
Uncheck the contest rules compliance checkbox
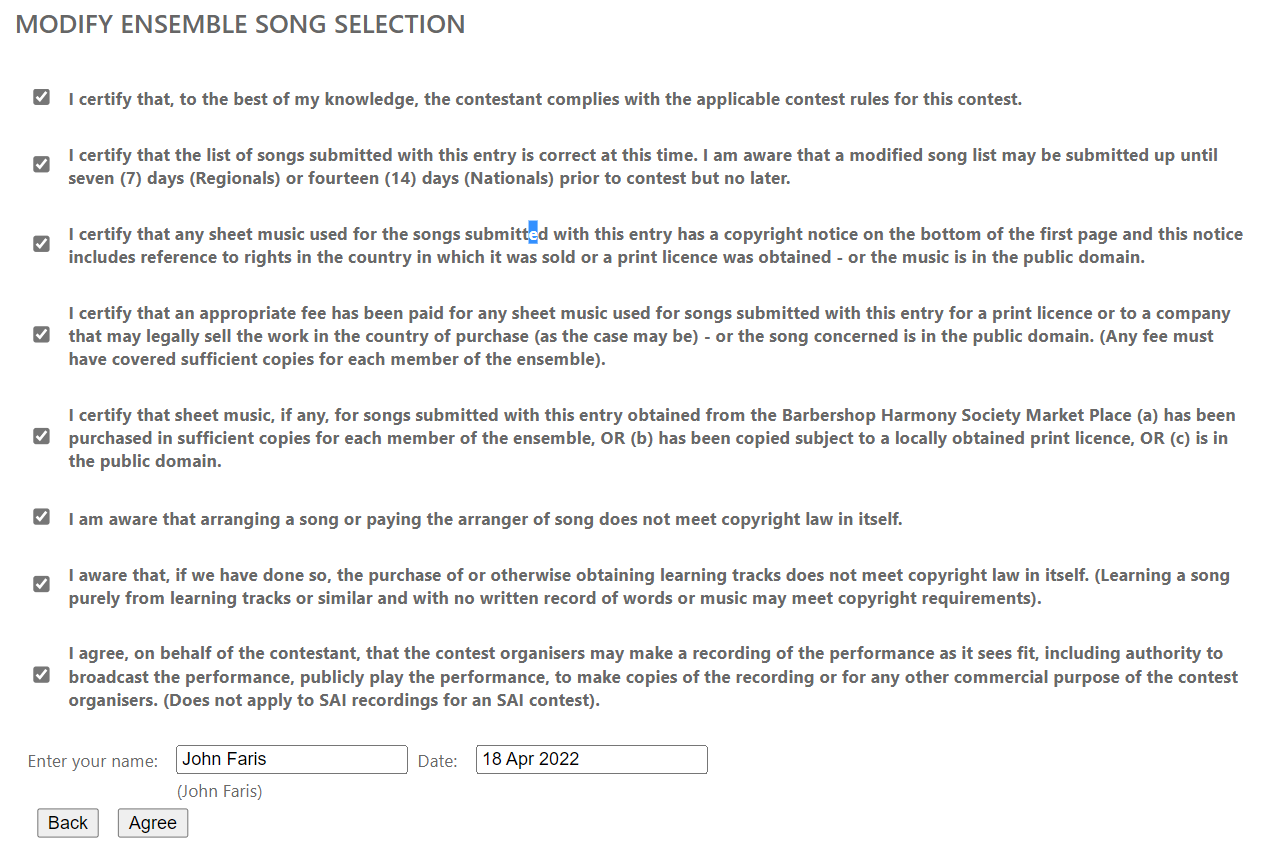(41, 97)
